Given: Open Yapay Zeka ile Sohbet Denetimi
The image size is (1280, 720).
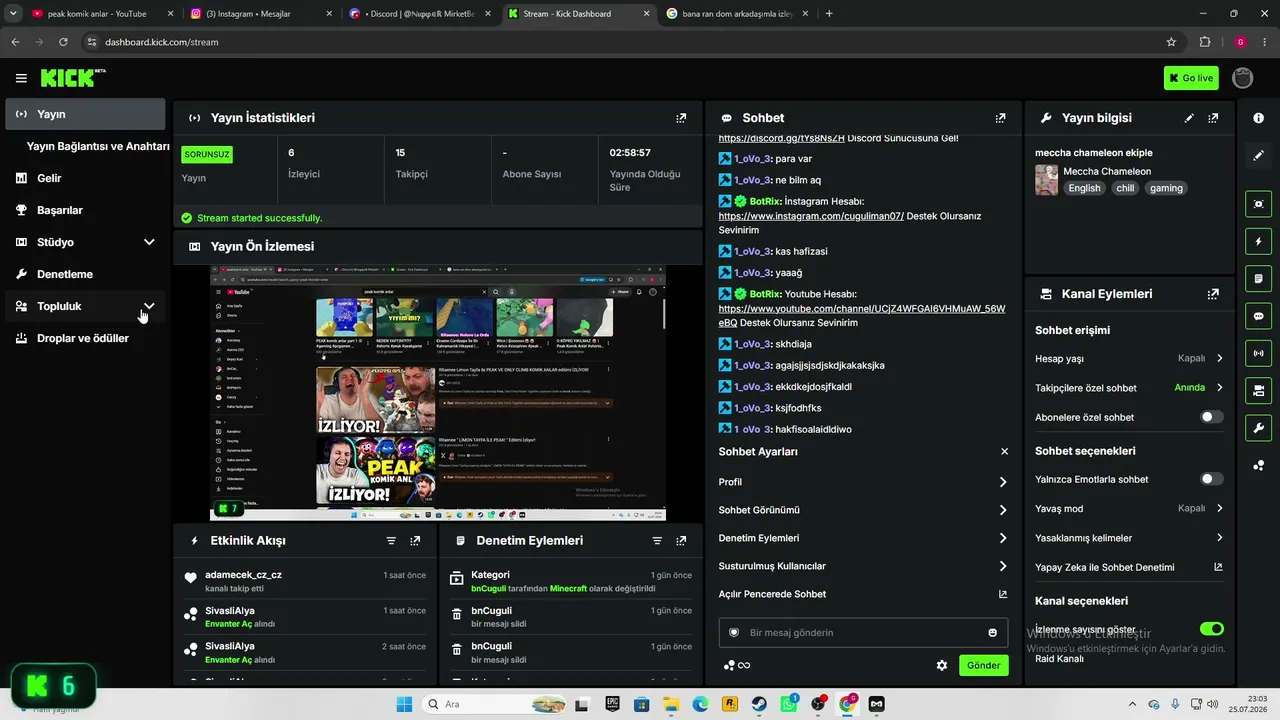Looking at the screenshot, I should point(1129,567).
